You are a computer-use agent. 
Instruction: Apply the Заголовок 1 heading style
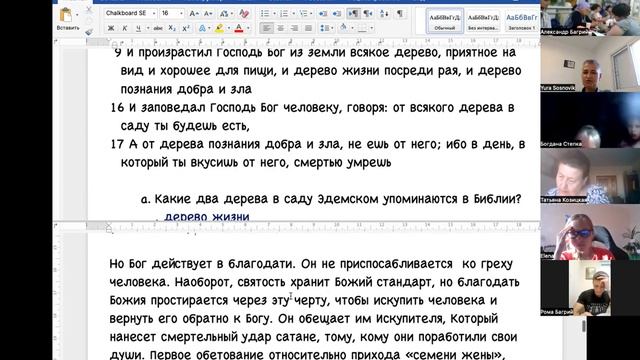click(521, 21)
